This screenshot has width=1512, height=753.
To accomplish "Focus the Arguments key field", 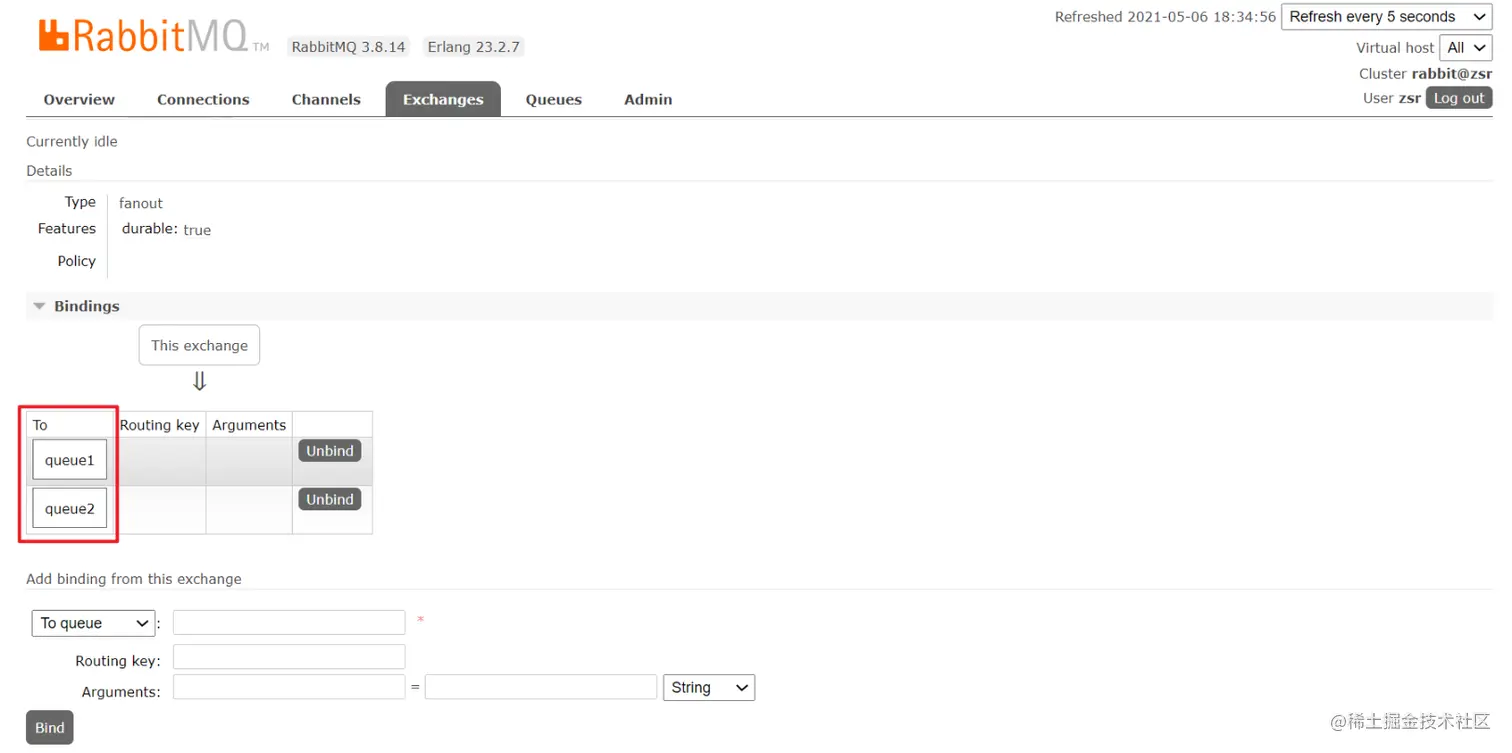I will coord(289,687).
